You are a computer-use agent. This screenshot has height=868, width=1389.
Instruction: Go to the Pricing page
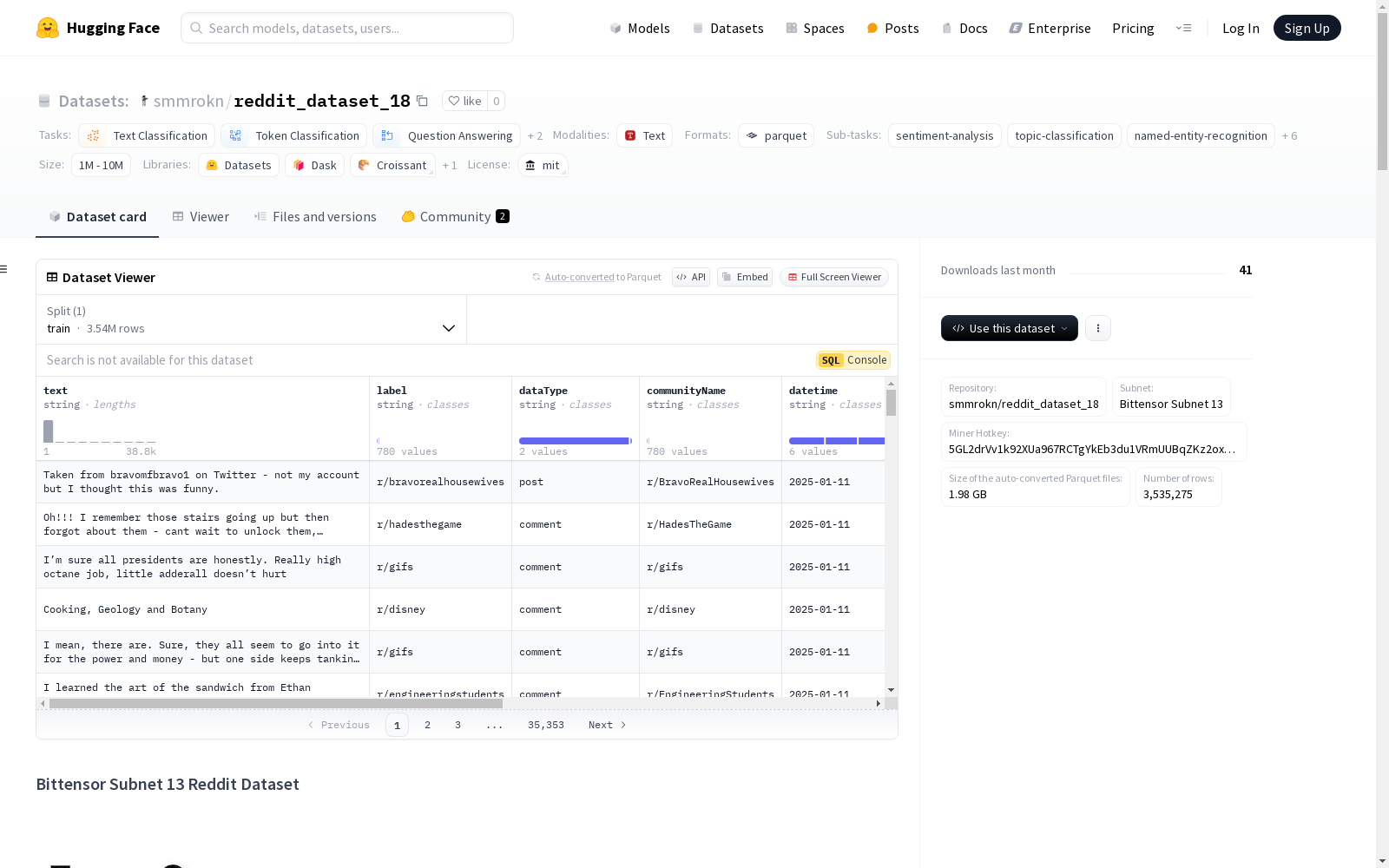1133,28
